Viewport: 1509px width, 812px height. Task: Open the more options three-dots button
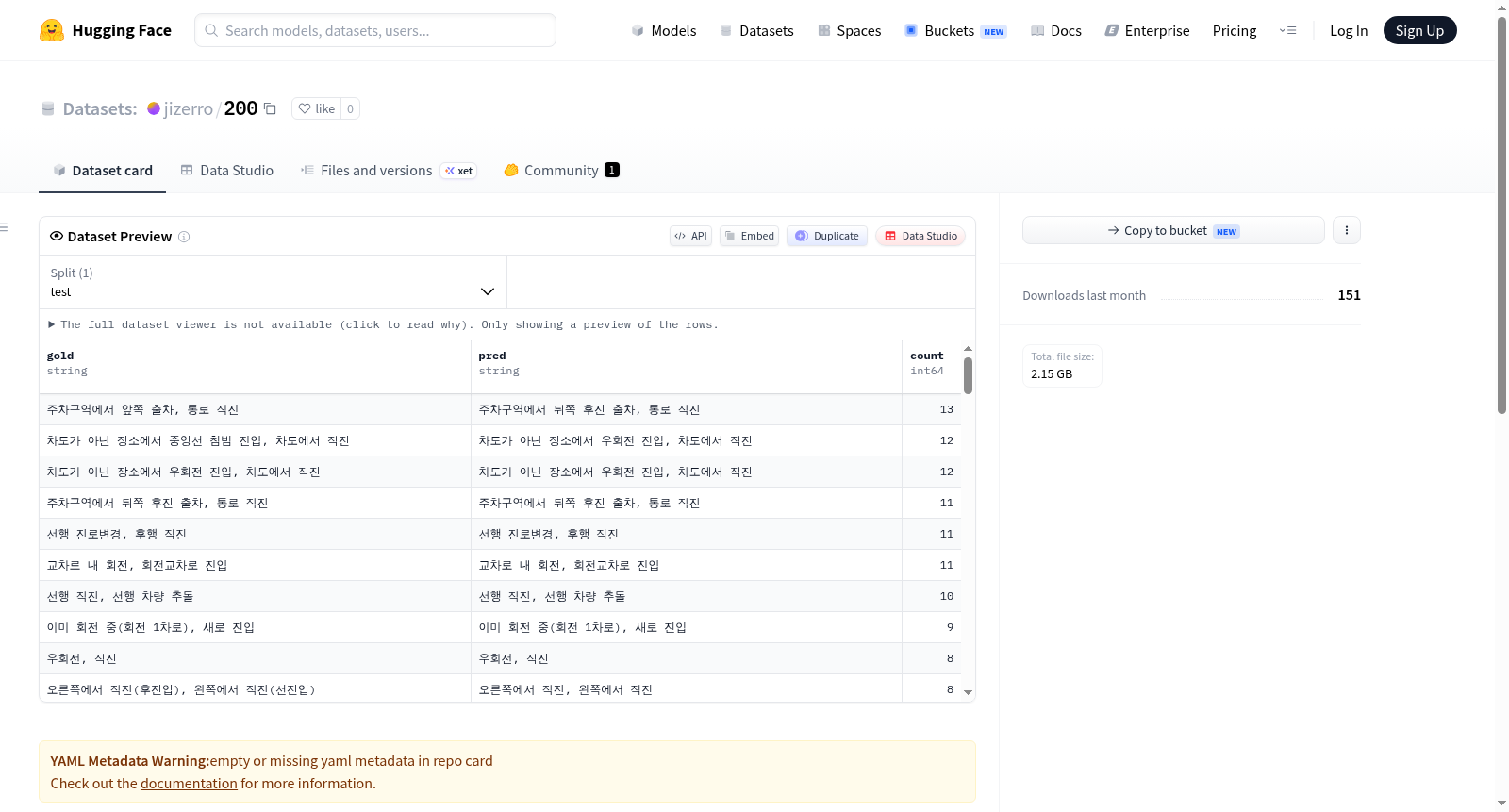(x=1347, y=230)
